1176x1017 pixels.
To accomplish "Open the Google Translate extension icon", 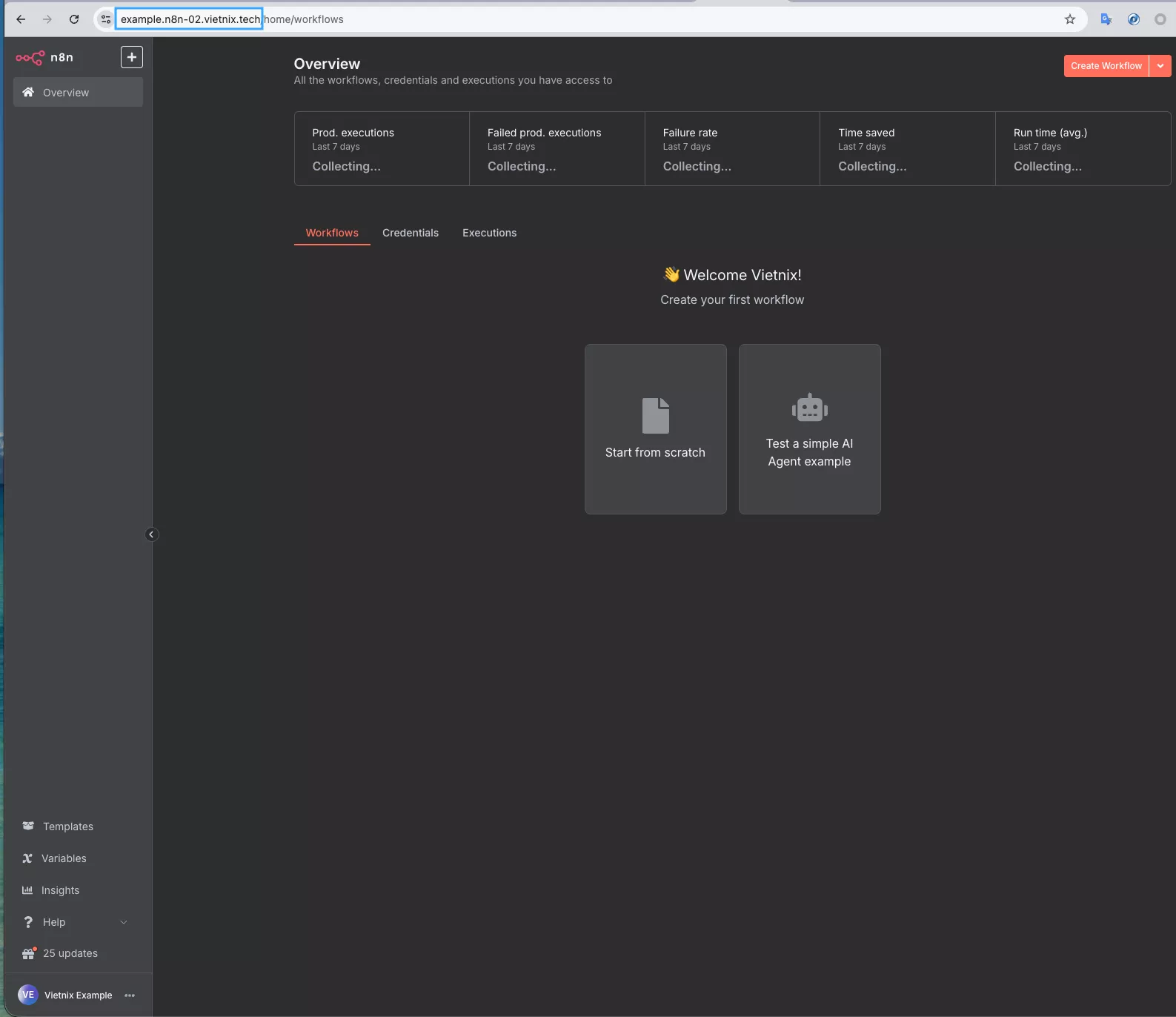I will (1106, 19).
